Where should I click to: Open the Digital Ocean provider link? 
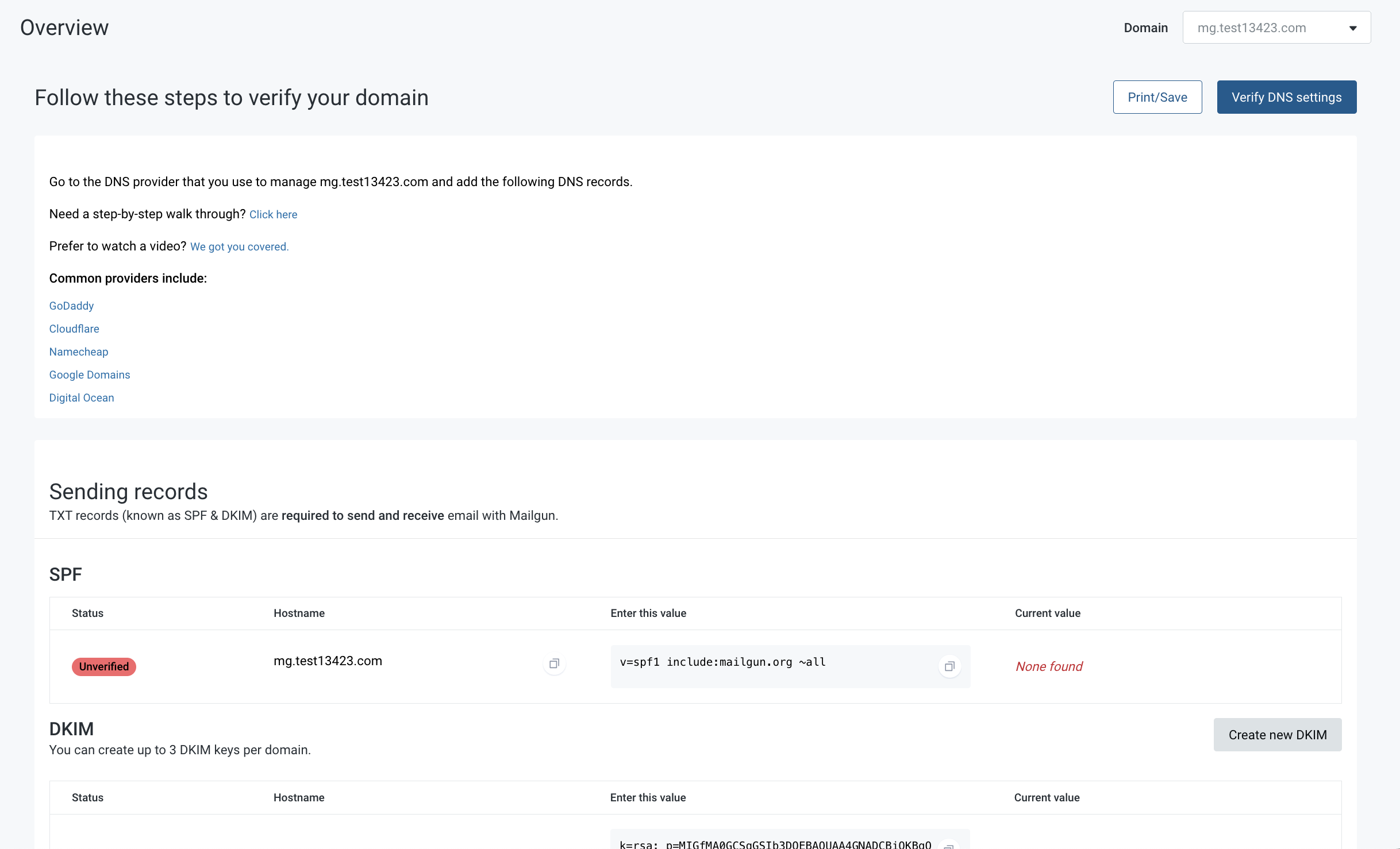click(x=82, y=398)
